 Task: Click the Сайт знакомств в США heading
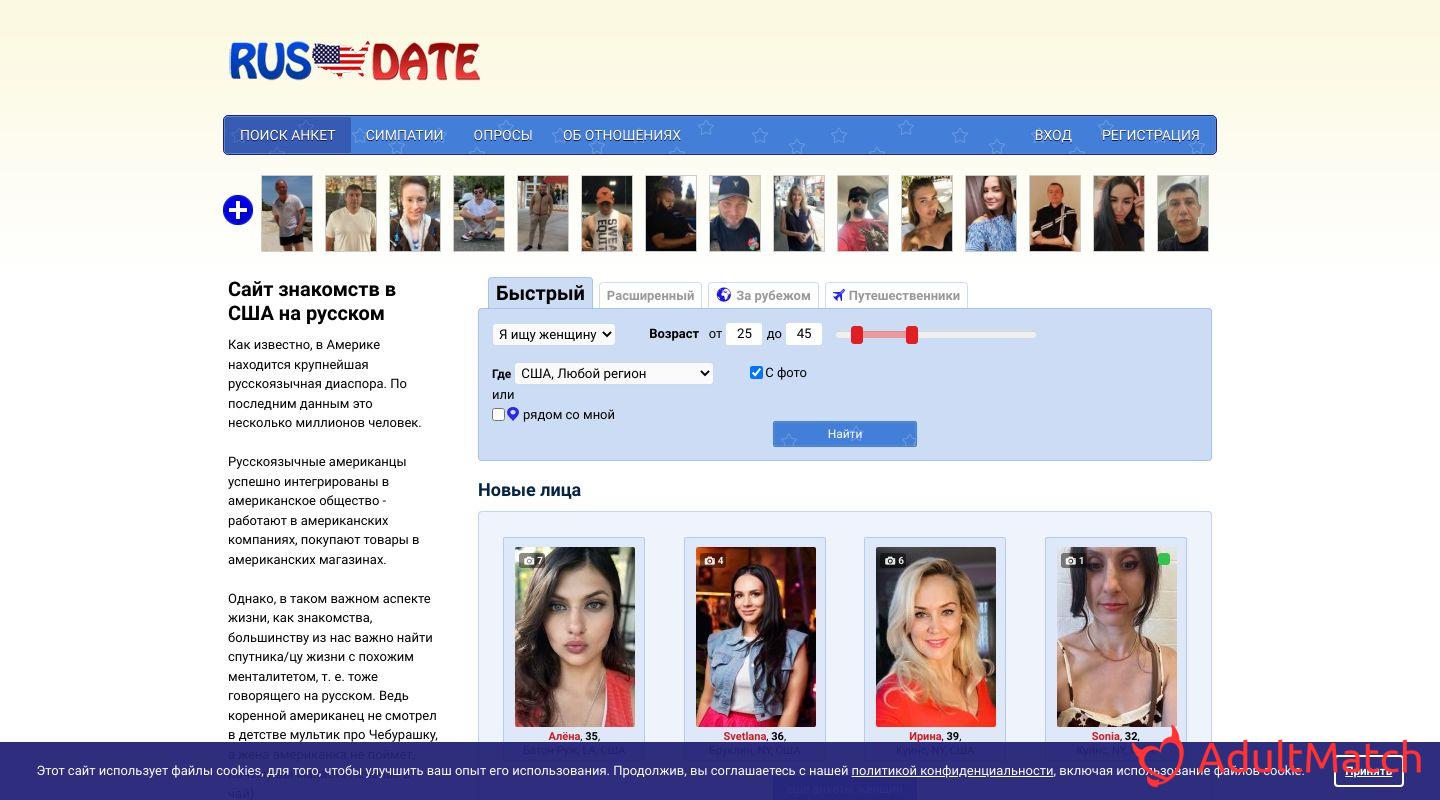[312, 301]
